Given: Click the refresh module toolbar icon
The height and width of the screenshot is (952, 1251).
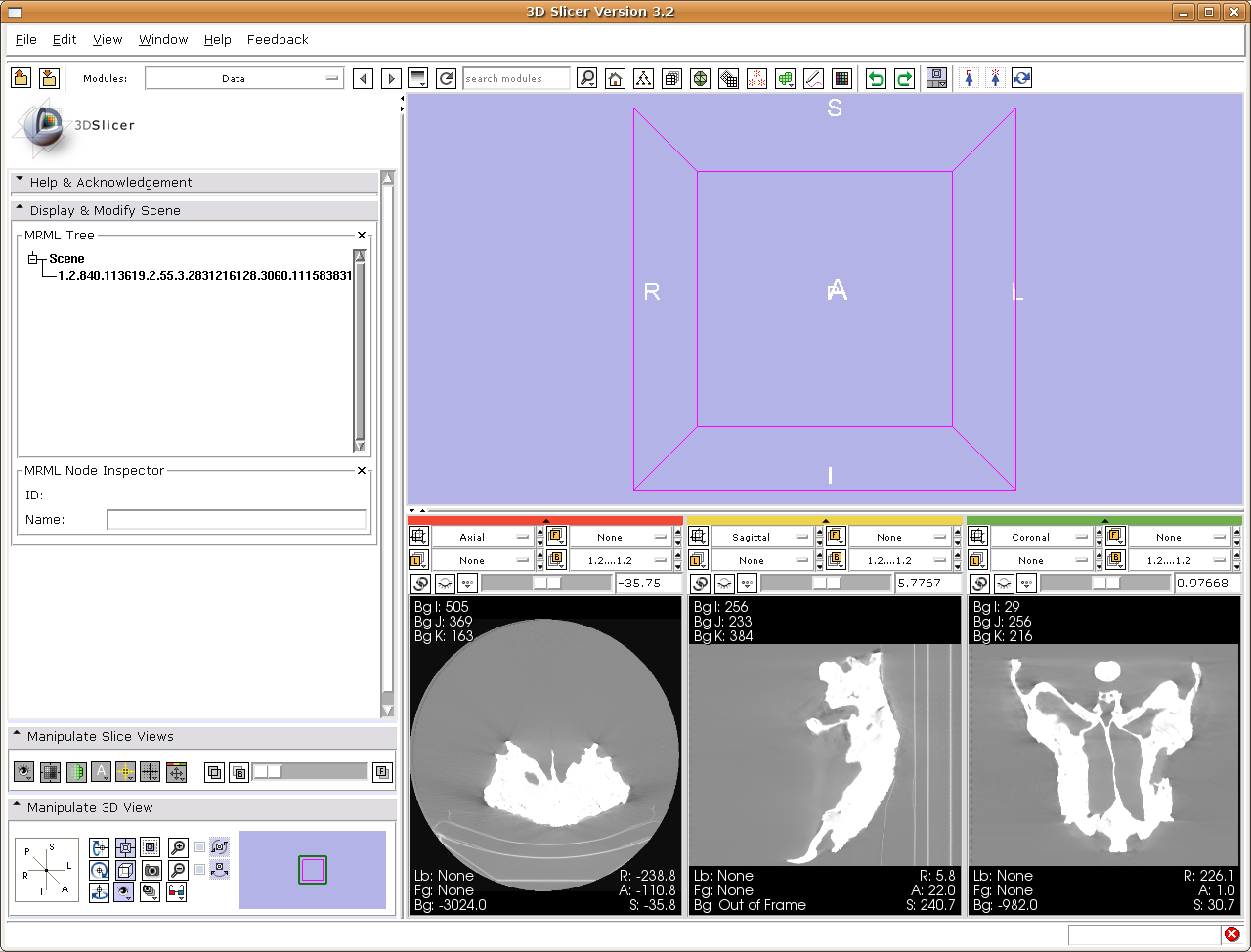Looking at the screenshot, I should pyautogui.click(x=447, y=78).
